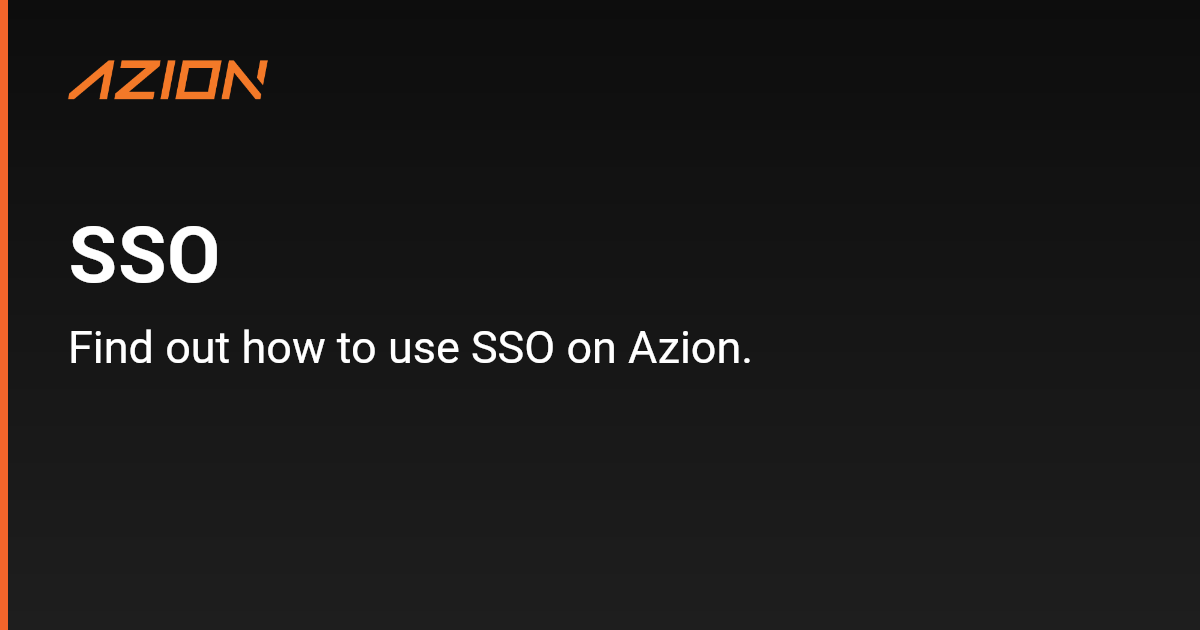Click the word Find in subtitle
This screenshot has height=630, width=1200.
(x=110, y=348)
